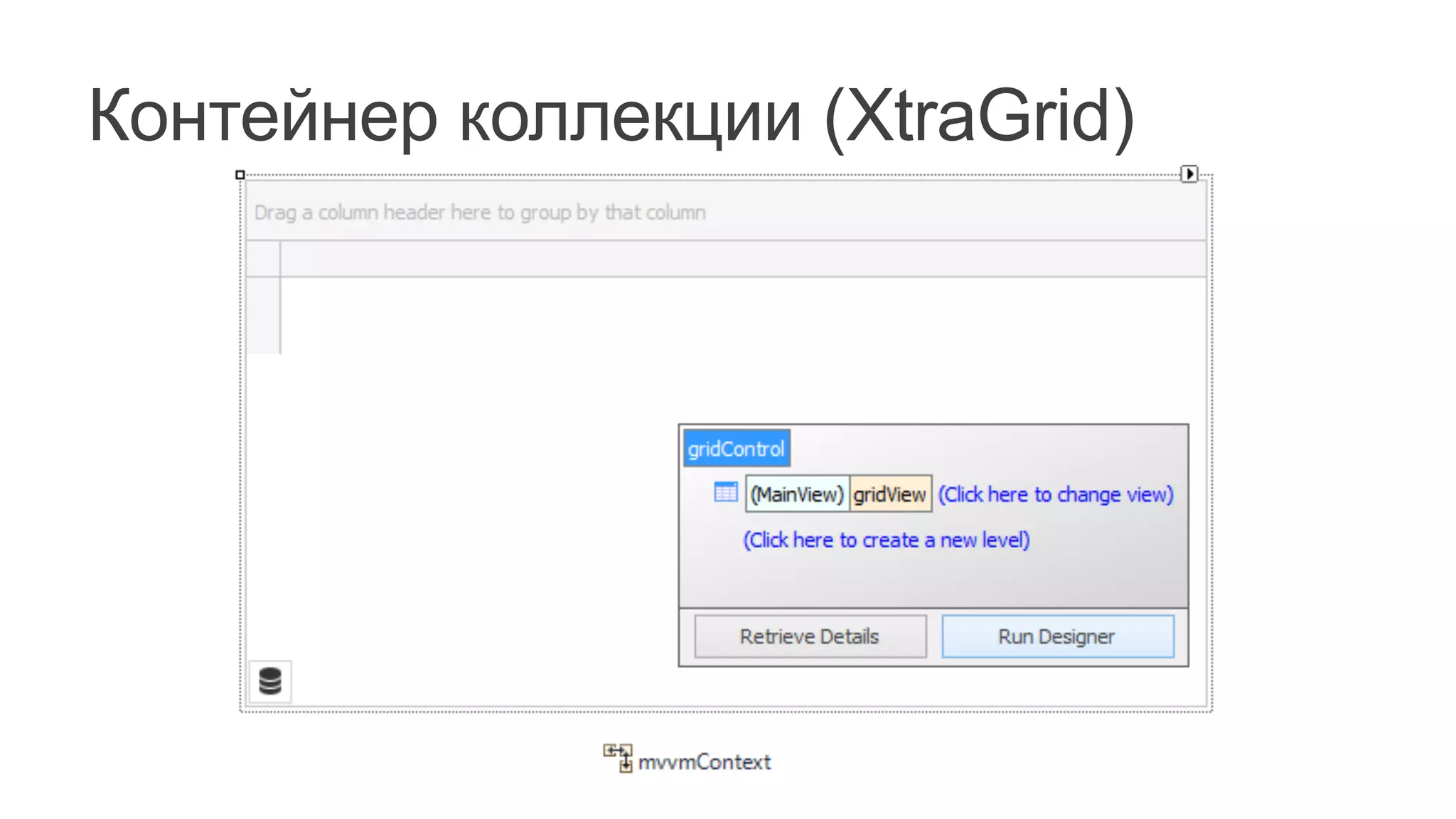Select the mvvmContext component icon

(618, 758)
